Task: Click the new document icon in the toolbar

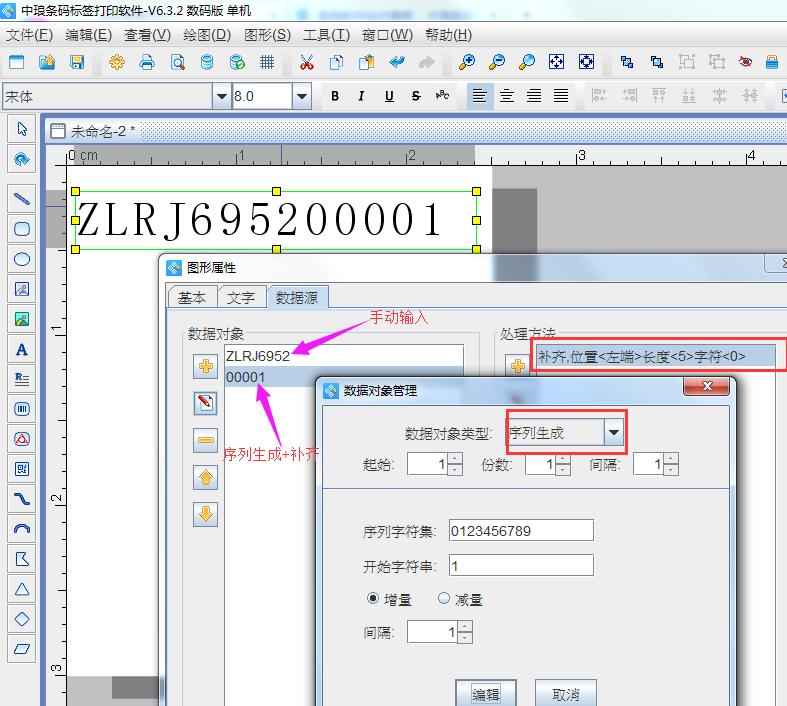Action: pyautogui.click(x=17, y=62)
